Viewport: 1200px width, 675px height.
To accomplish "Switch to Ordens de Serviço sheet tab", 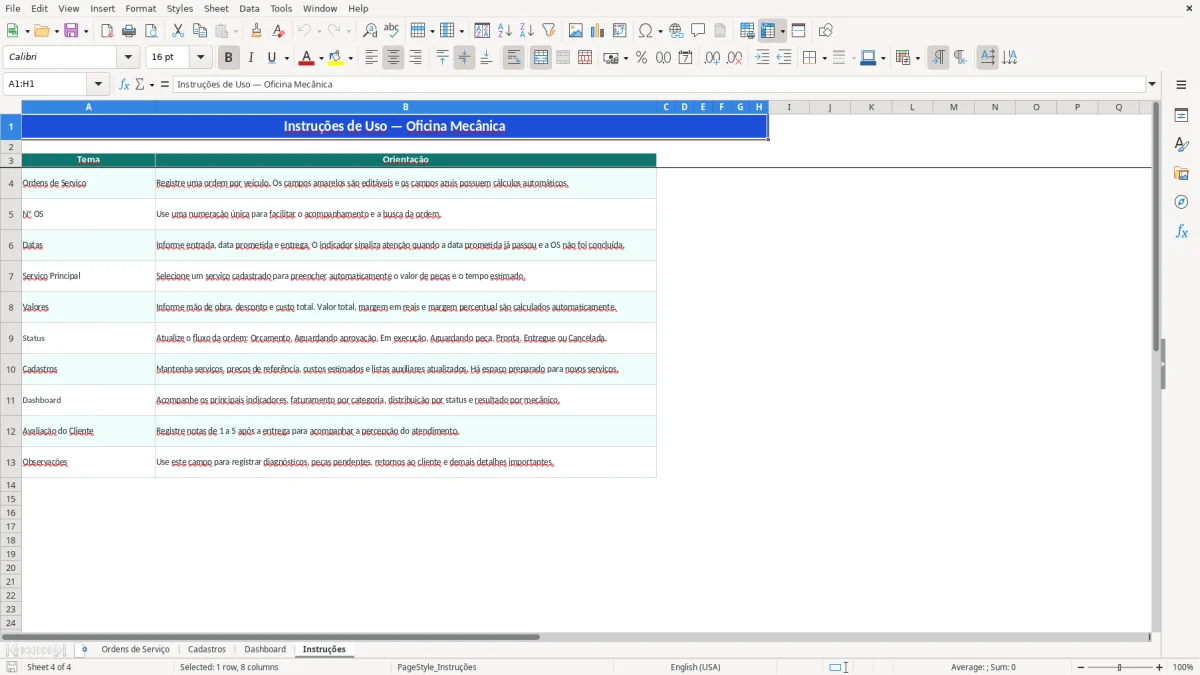I will pos(135,649).
